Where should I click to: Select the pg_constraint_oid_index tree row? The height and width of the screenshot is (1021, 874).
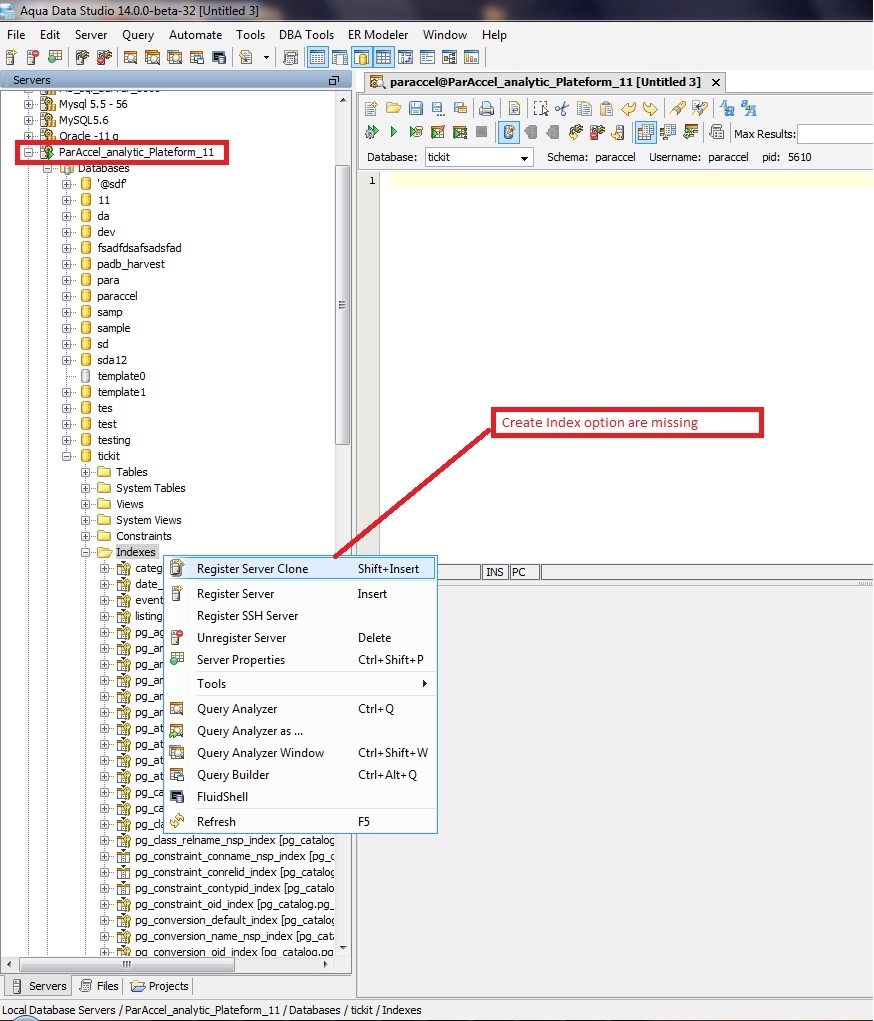coord(234,904)
